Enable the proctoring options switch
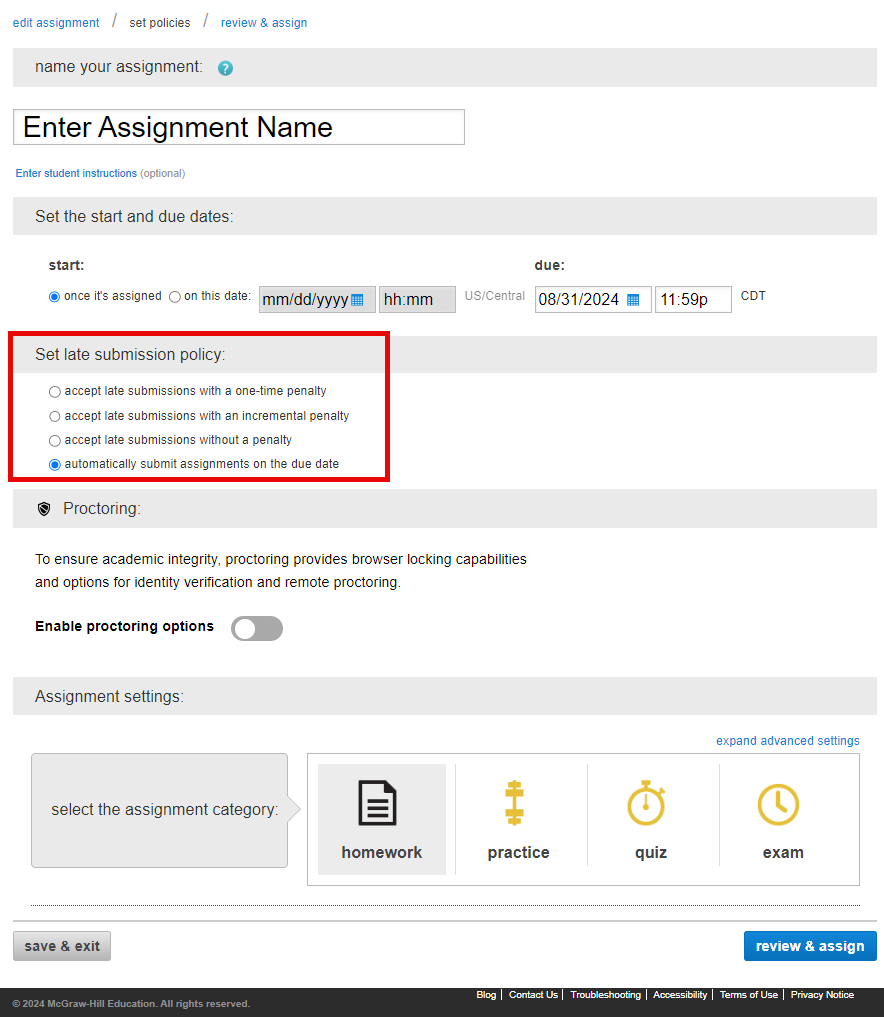This screenshot has width=884, height=1017. pos(257,628)
